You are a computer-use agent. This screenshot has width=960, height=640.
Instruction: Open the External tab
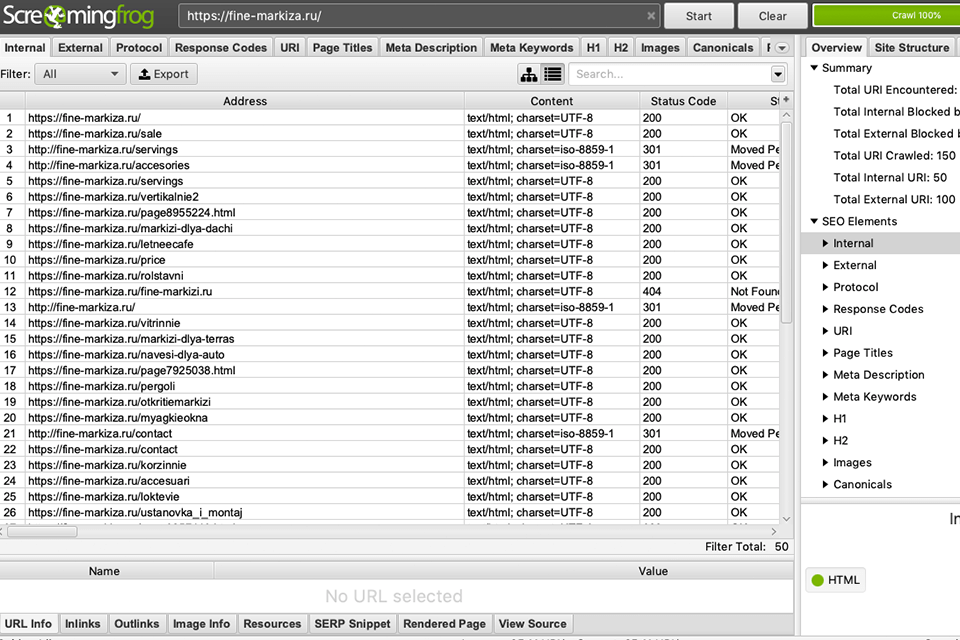80,48
